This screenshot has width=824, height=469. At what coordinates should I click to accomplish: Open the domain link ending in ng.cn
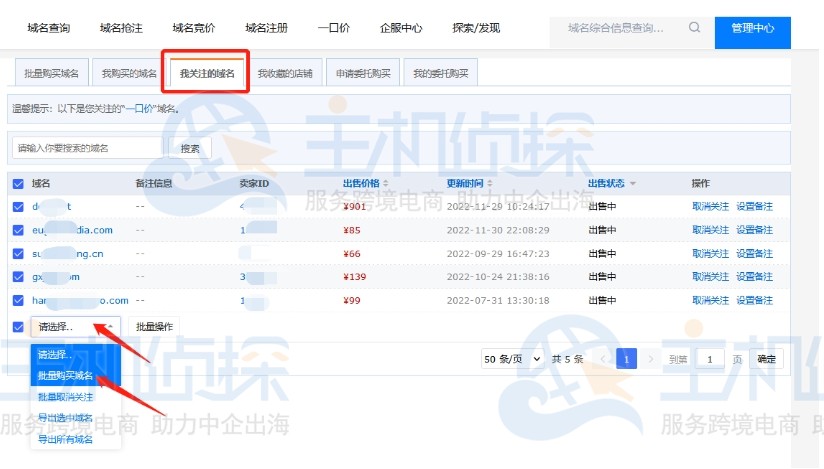[x=68, y=253]
